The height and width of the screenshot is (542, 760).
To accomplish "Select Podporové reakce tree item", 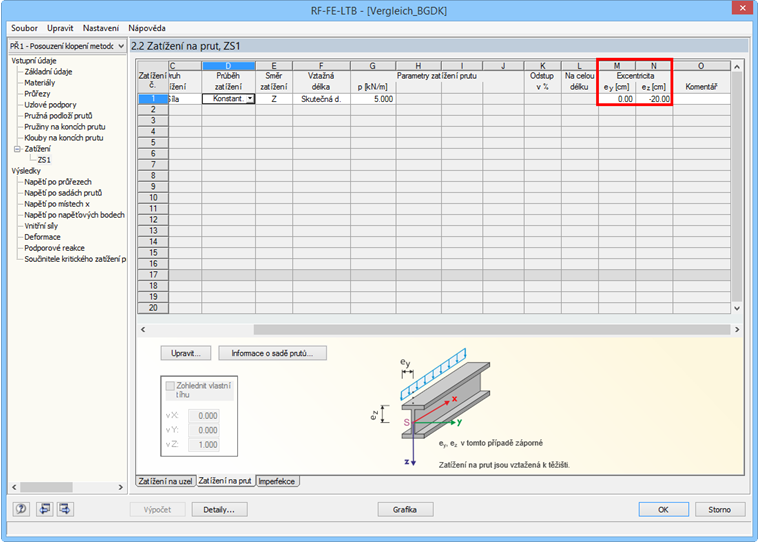I will tap(54, 248).
